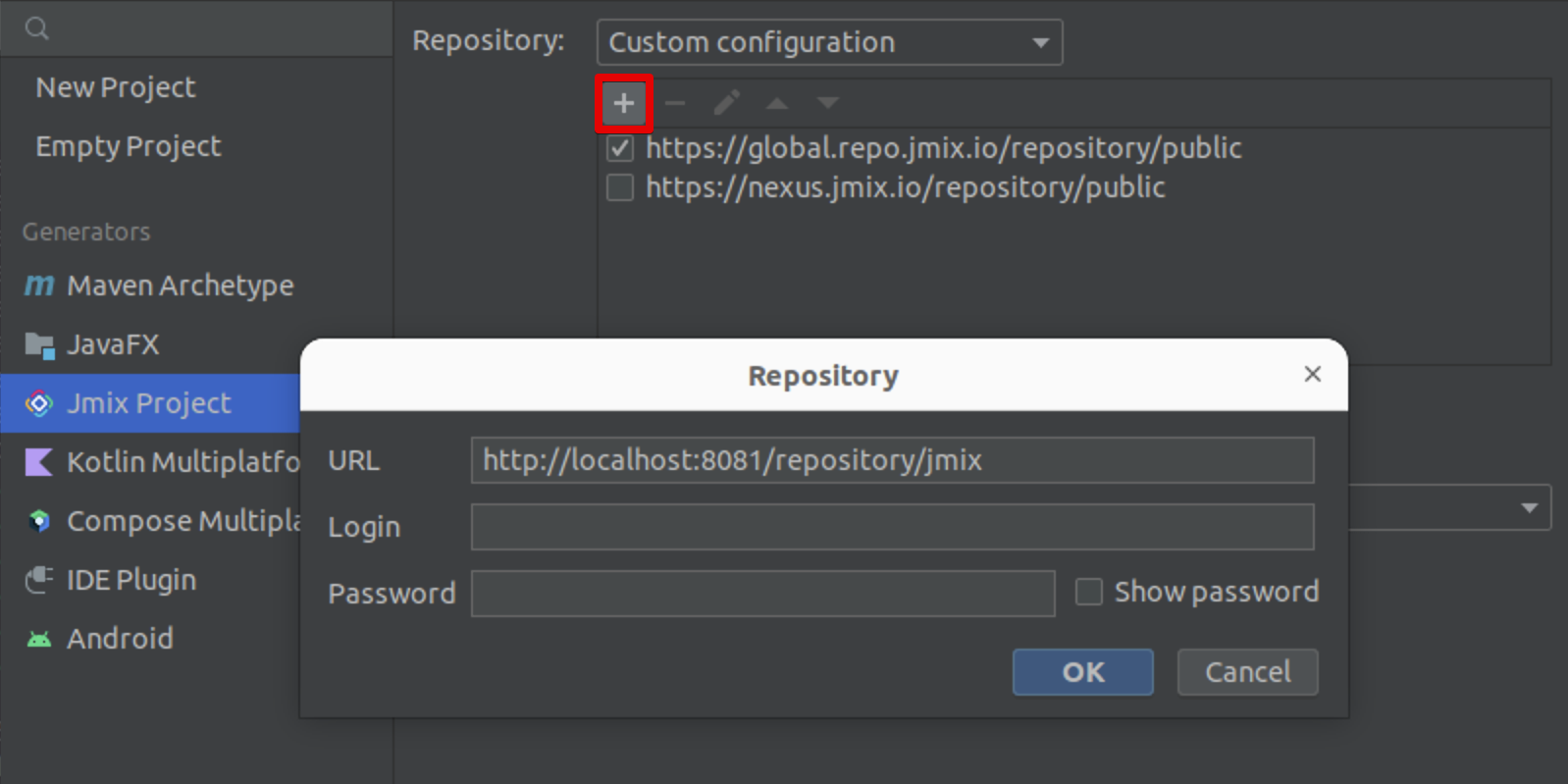
Task: Close the Repository dialog with X
Action: 1312,374
